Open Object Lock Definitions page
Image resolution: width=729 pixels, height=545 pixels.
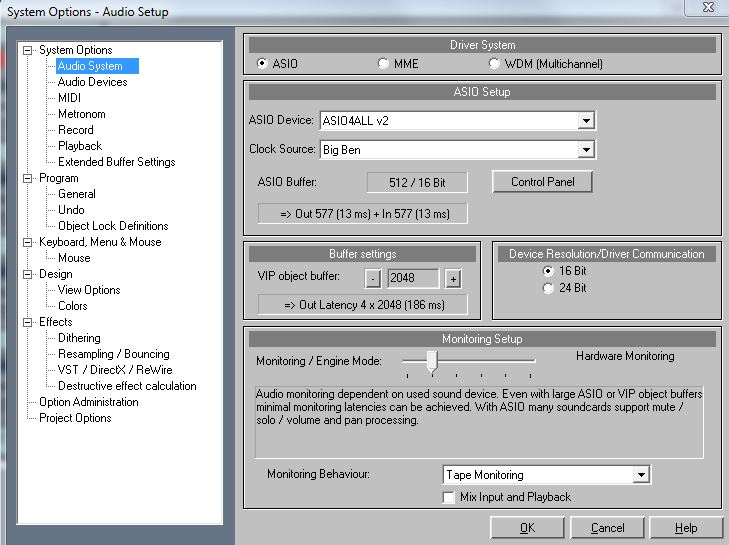click(113, 226)
